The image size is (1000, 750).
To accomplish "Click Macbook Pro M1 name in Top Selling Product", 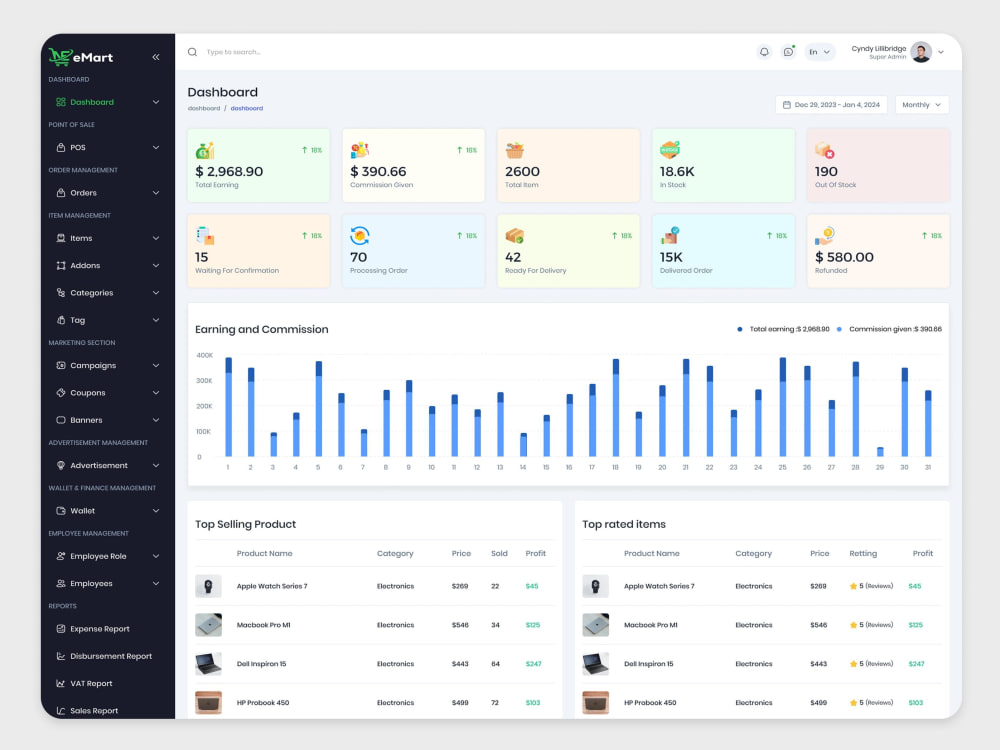I will 263,625.
